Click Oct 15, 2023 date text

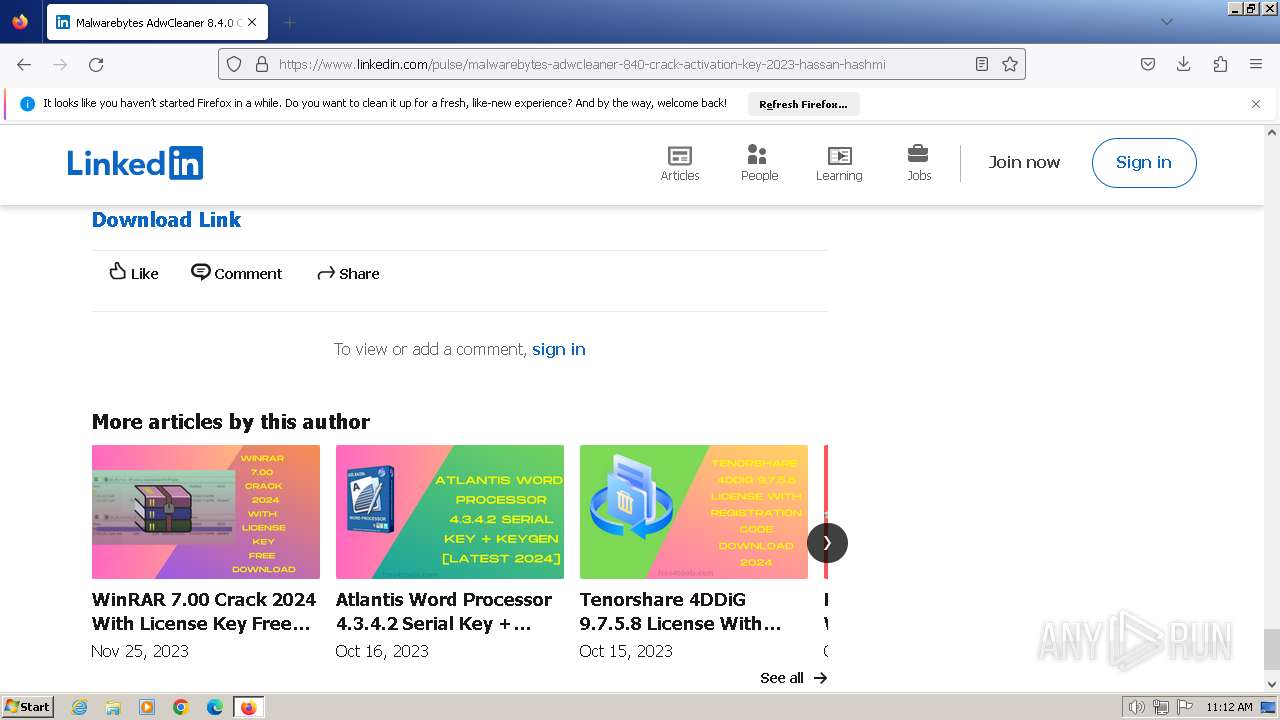(626, 651)
